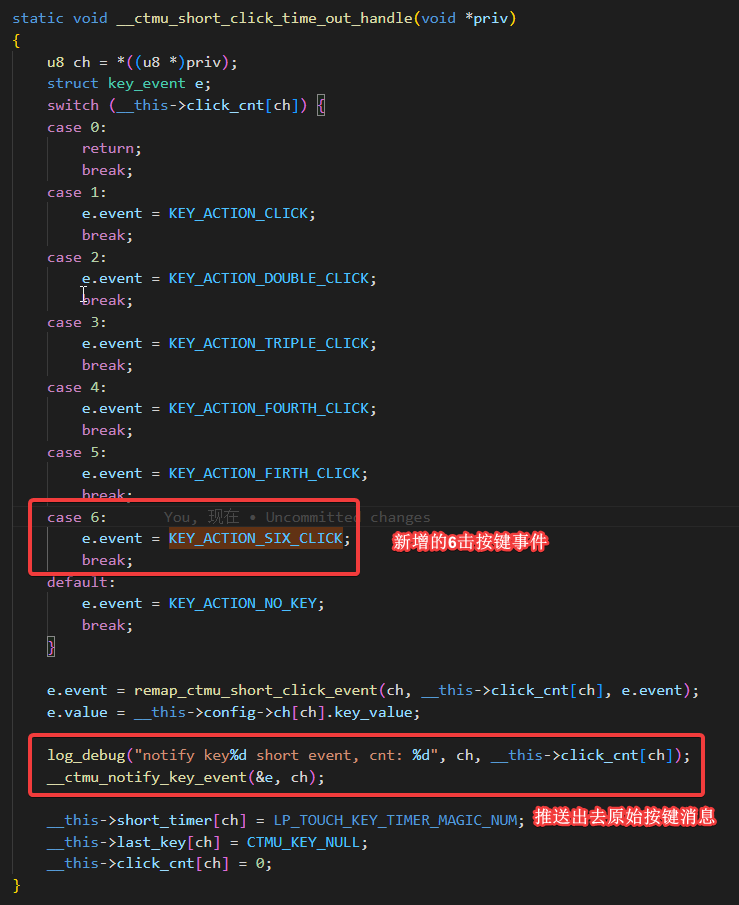Click the '__this->click_cnt[ch] = 0;' line

(x=159, y=864)
